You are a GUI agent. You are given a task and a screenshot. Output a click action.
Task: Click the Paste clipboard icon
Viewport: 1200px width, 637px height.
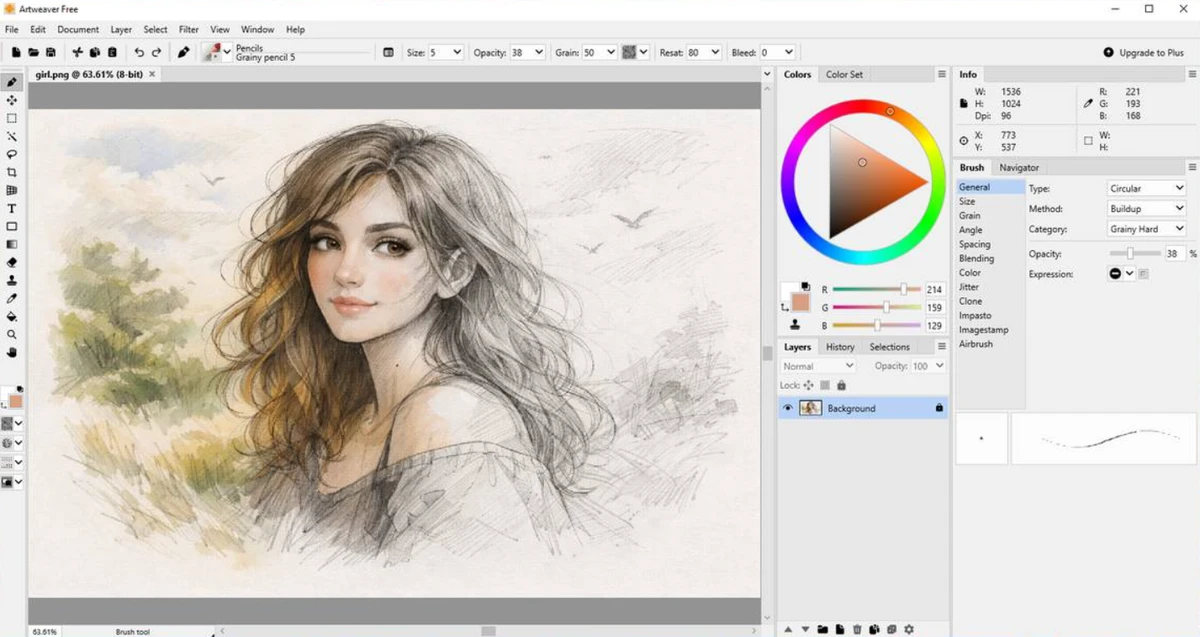point(112,52)
